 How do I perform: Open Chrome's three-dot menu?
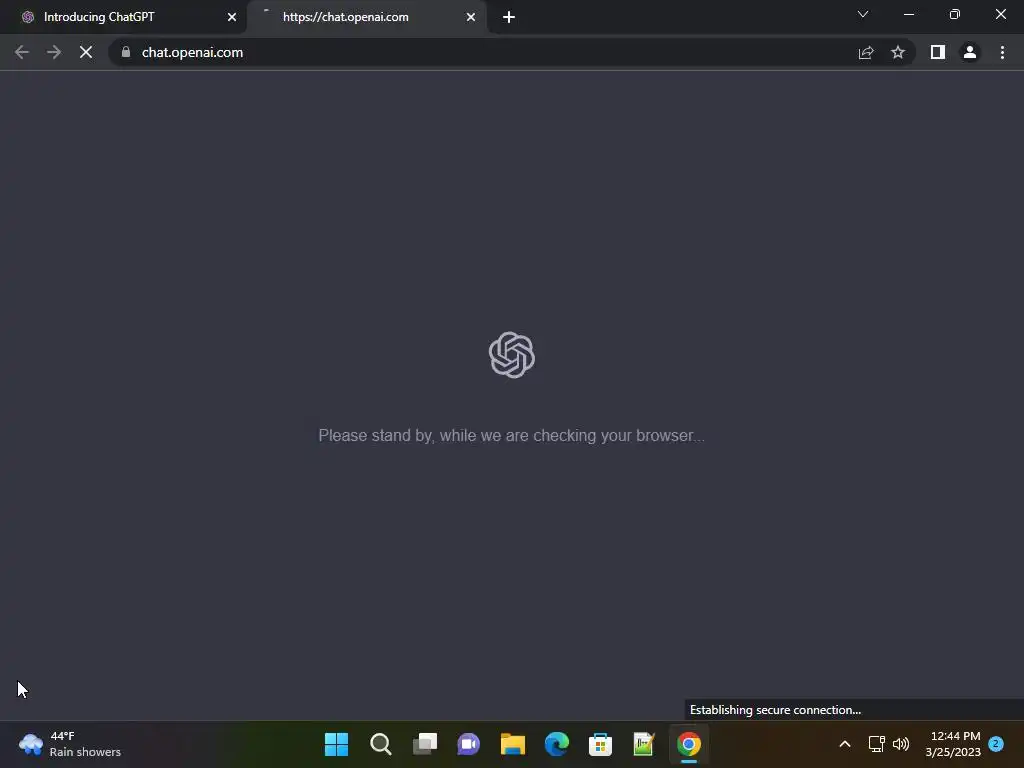[x=1002, y=52]
